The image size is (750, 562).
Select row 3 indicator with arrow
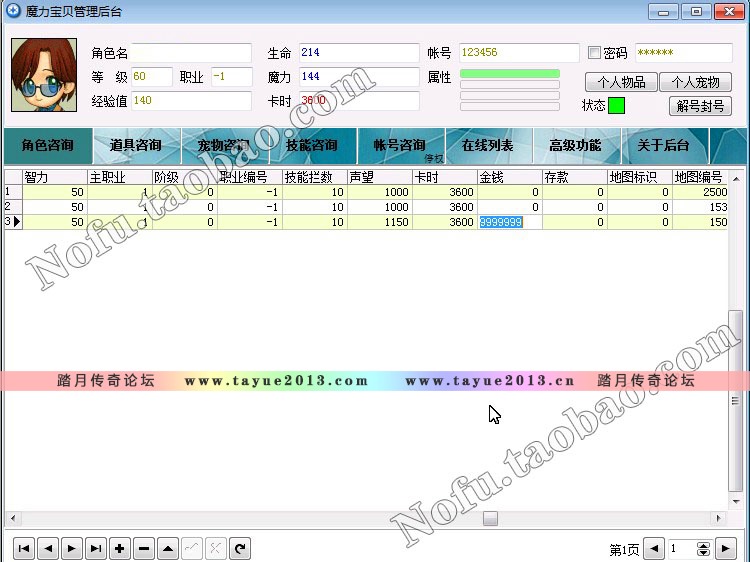point(13,222)
